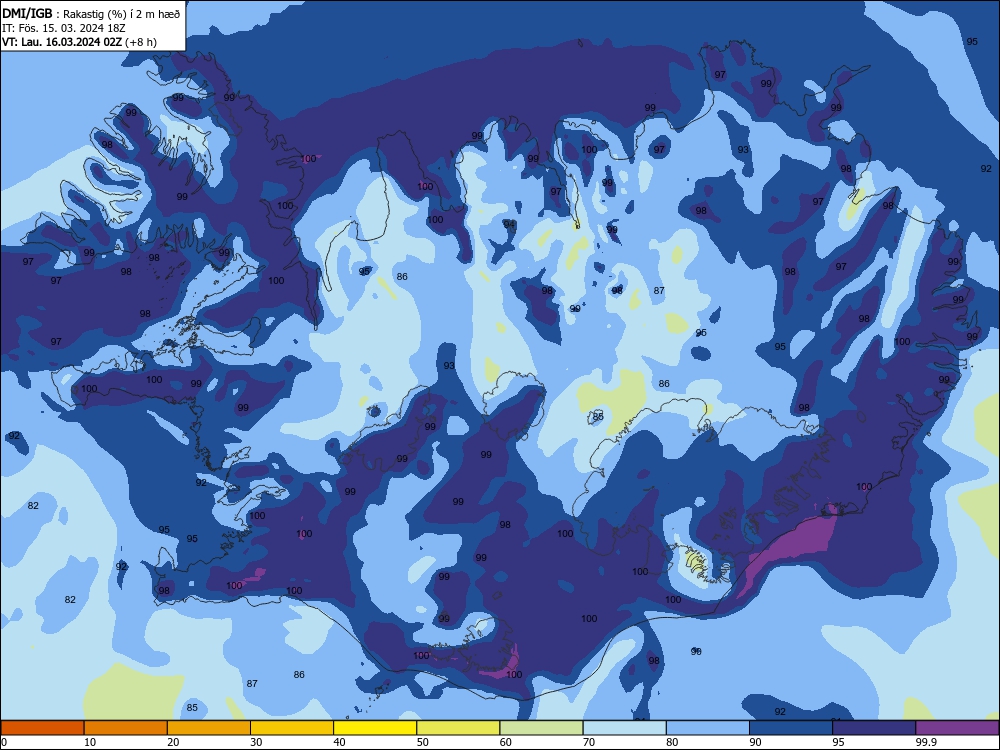
Task: Click the '10' tick label under the color scale
Action: point(90,742)
